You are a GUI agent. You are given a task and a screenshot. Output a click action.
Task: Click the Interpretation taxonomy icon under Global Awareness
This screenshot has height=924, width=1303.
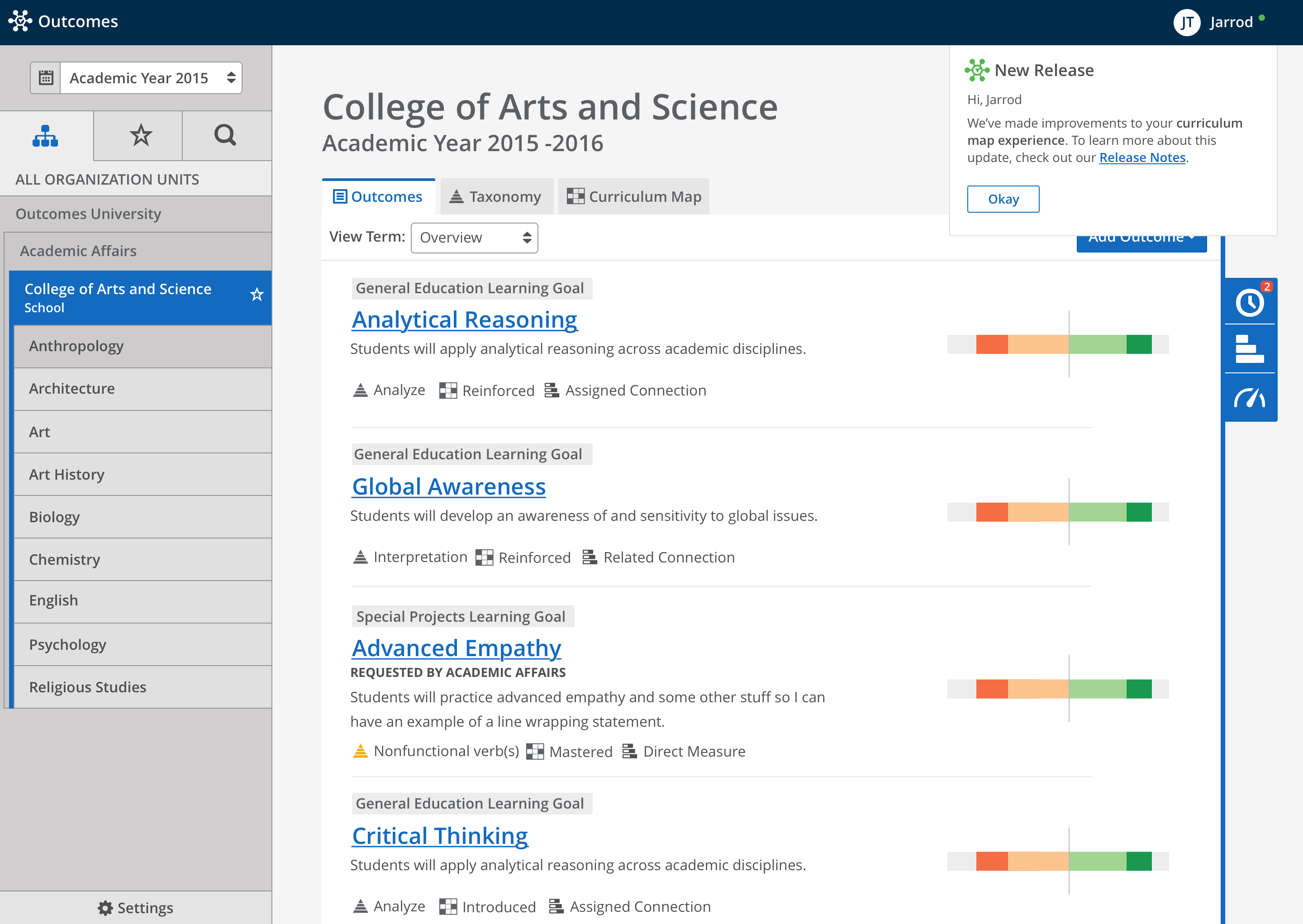tap(360, 557)
